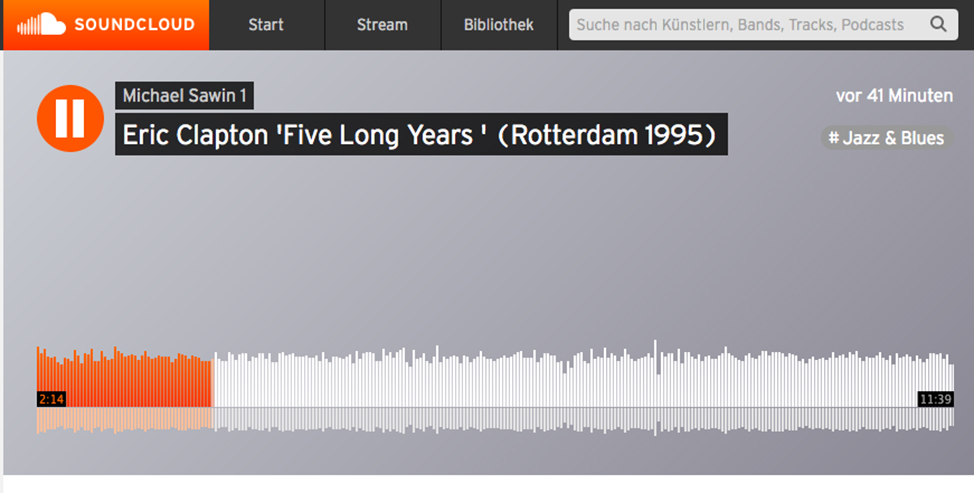974x493 pixels.
Task: Click the lower reflected part of the waveform
Action: [x=495, y=420]
